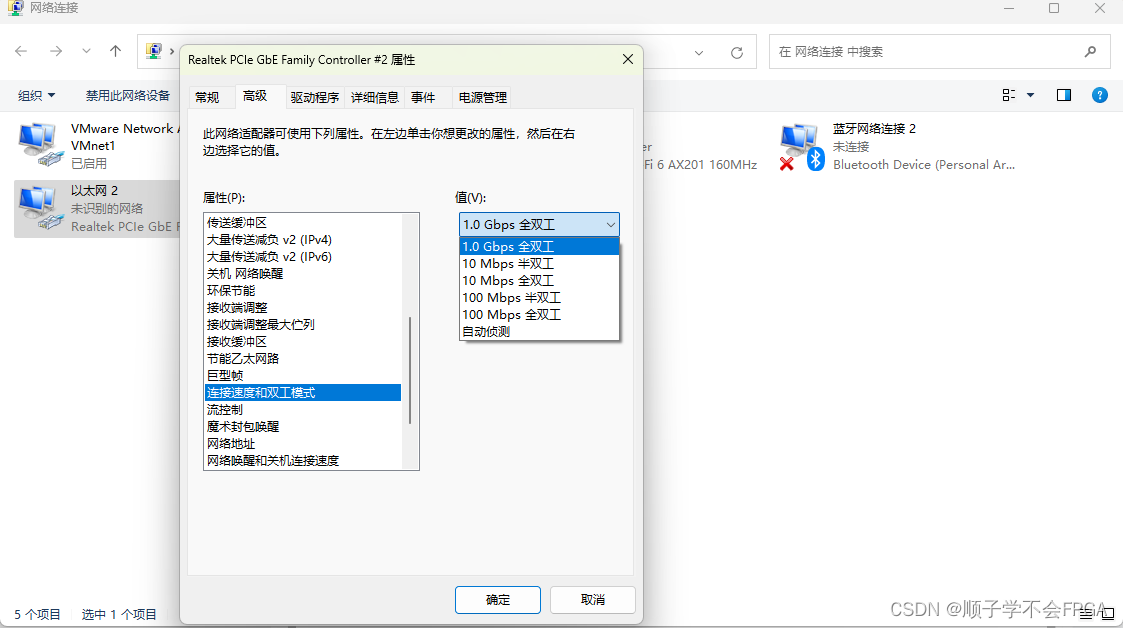Close the Realtek properties dialog
The image size is (1123, 628).
(627, 59)
